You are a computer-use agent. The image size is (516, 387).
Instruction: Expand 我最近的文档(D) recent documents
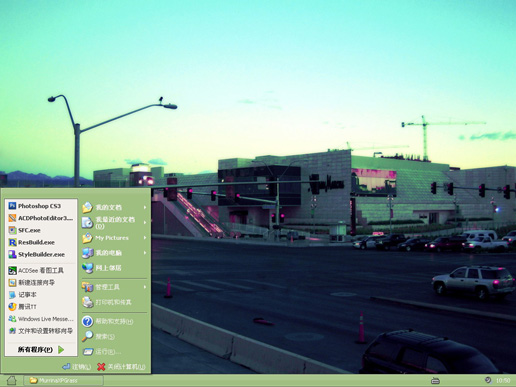(114, 222)
